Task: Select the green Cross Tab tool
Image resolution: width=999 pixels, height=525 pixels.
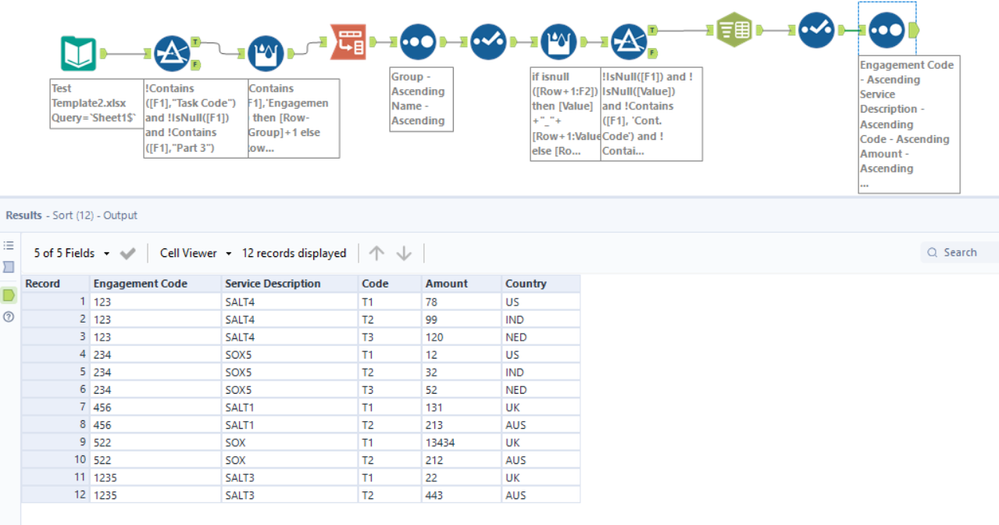Action: 735,29
